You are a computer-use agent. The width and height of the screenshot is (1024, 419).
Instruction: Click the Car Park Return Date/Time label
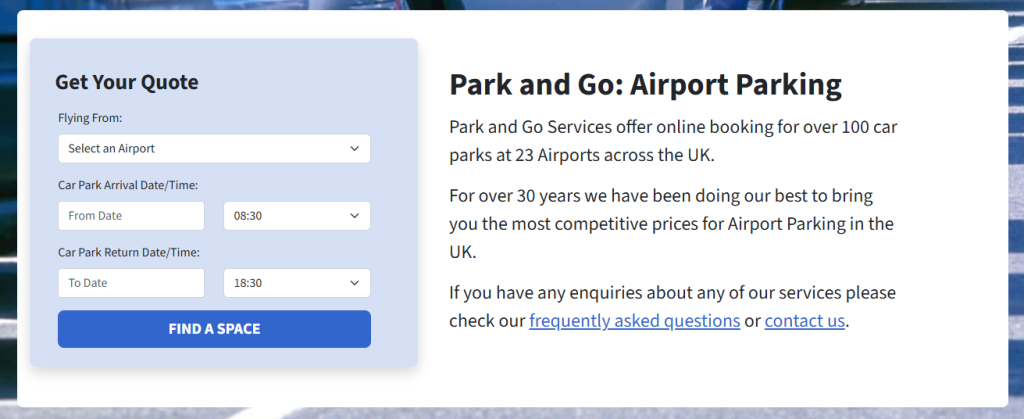tap(128, 252)
